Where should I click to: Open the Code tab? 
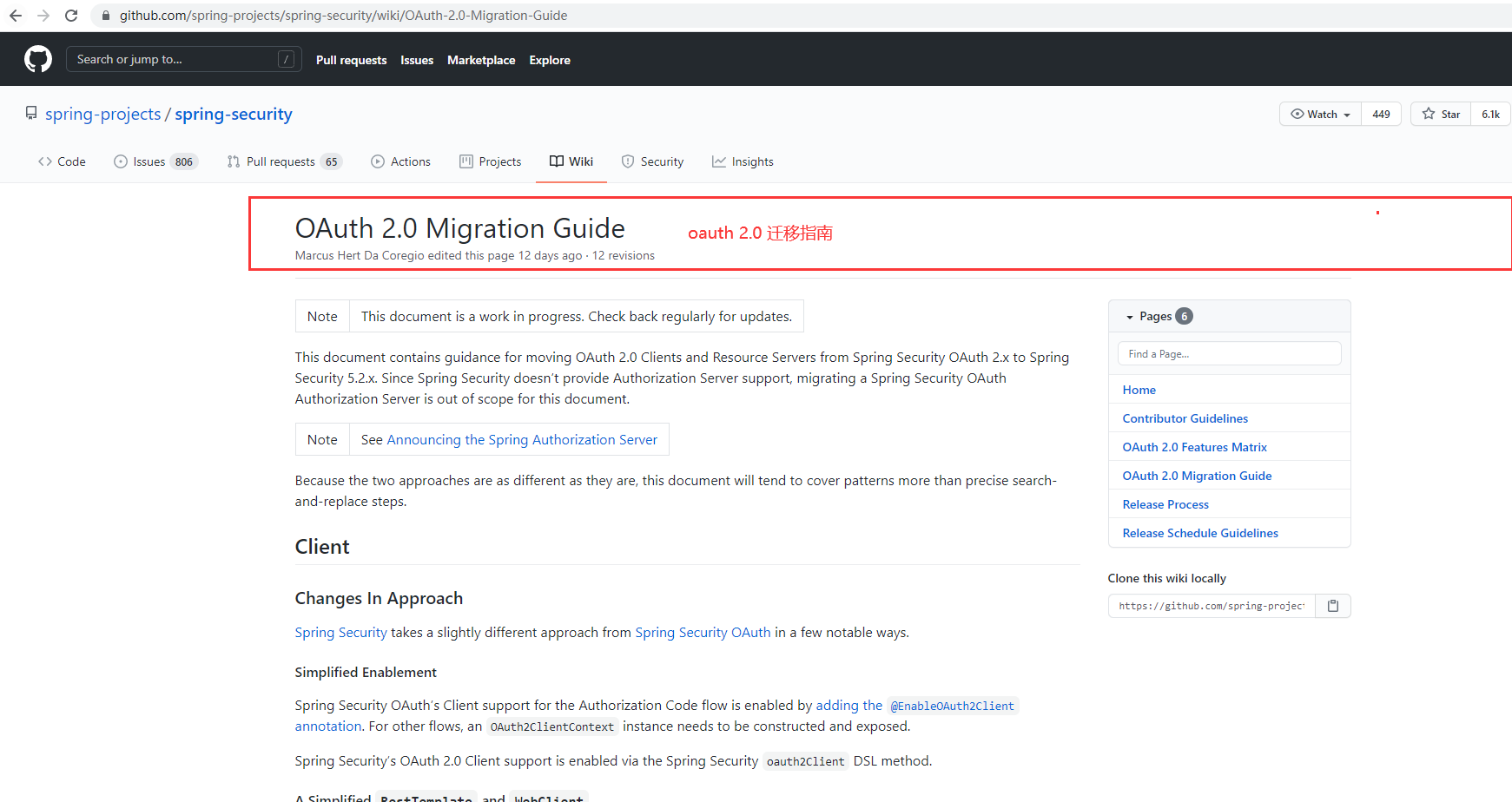pyautogui.click(x=62, y=161)
